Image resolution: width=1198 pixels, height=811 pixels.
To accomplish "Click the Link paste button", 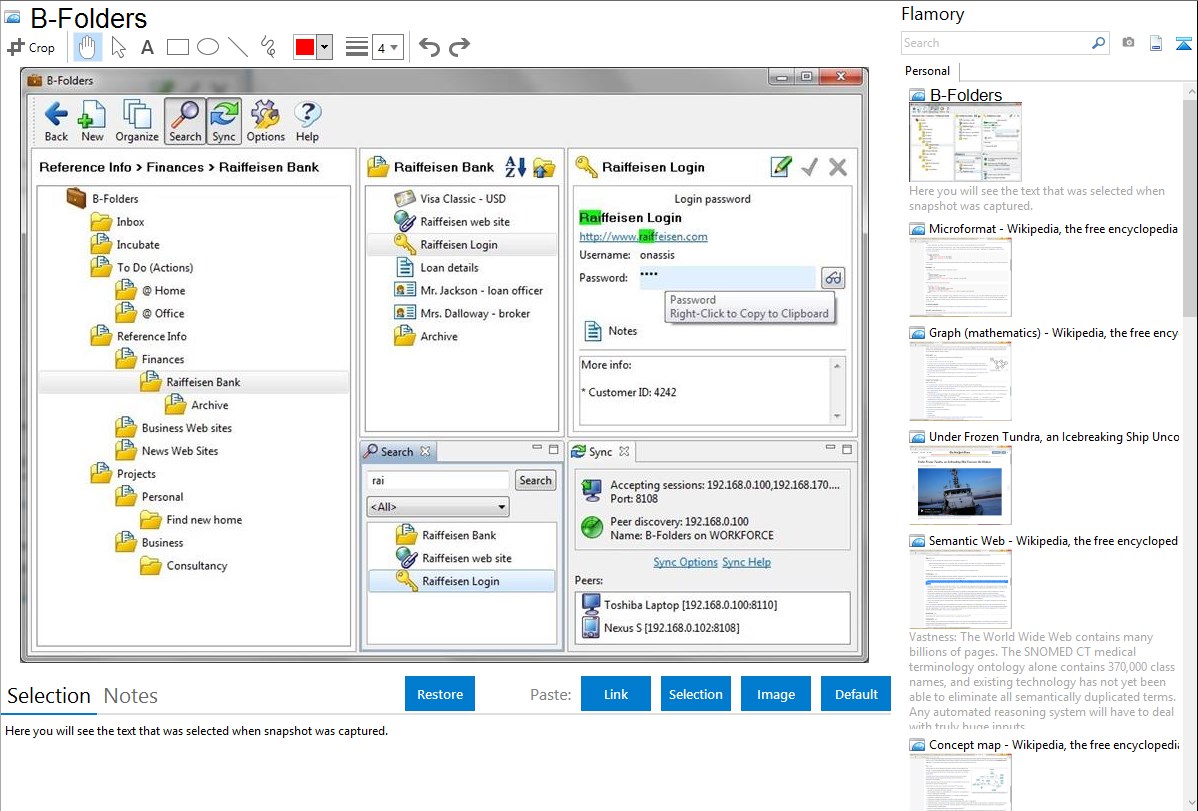I will [616, 694].
